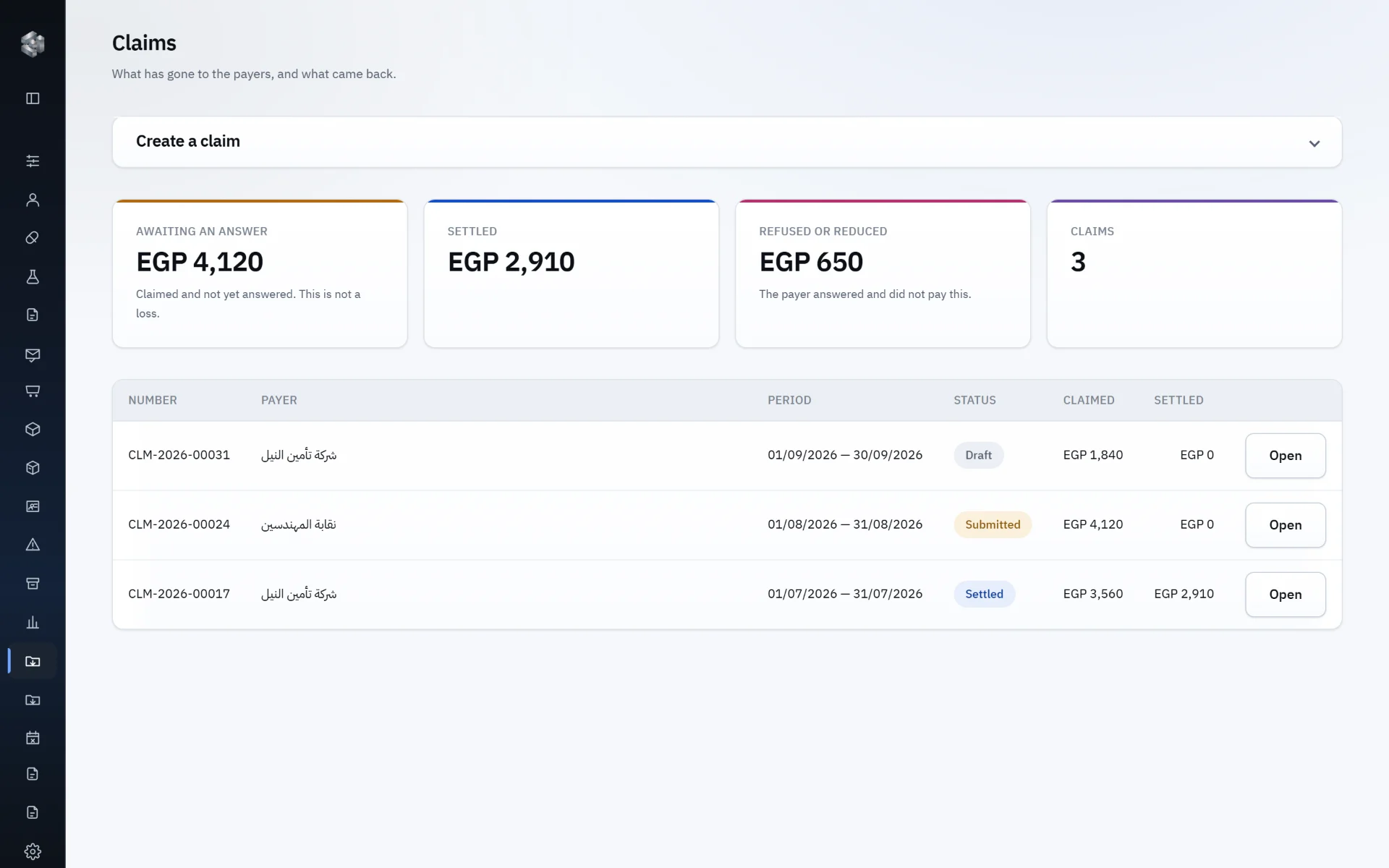The image size is (1389, 868).
Task: Click the Create a claim heading
Action: coord(188,141)
